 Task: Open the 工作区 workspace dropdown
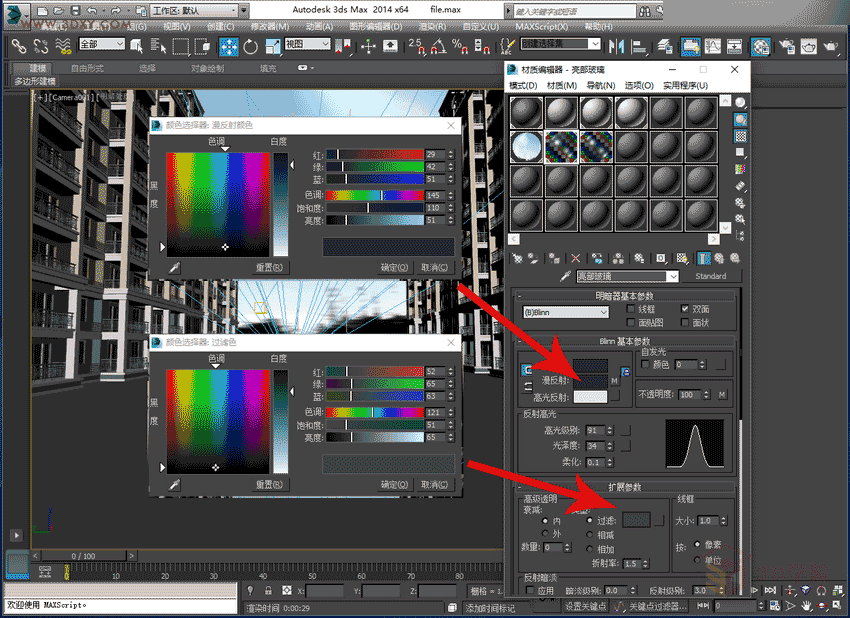tap(194, 10)
